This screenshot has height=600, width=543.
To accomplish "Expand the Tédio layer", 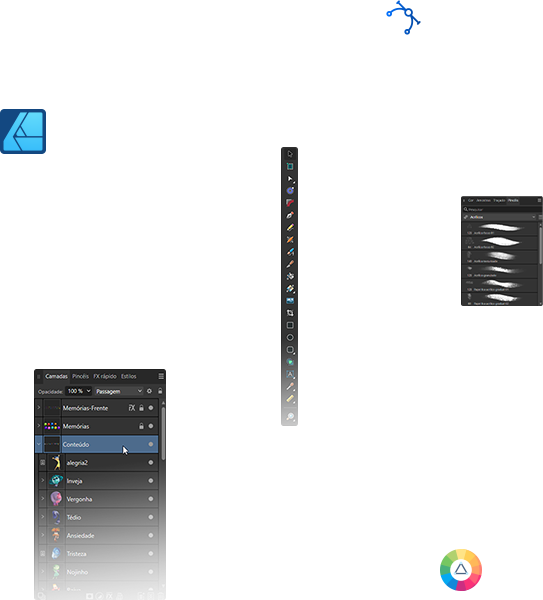I will pos(42,517).
